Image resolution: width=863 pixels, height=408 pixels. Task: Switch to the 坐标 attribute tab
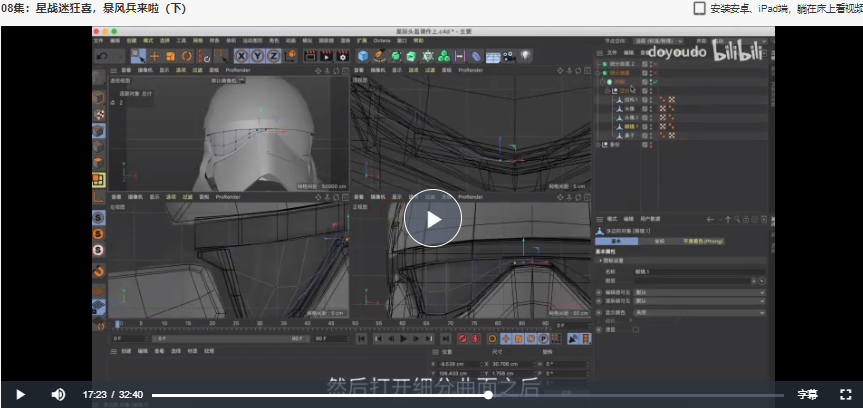coord(659,241)
